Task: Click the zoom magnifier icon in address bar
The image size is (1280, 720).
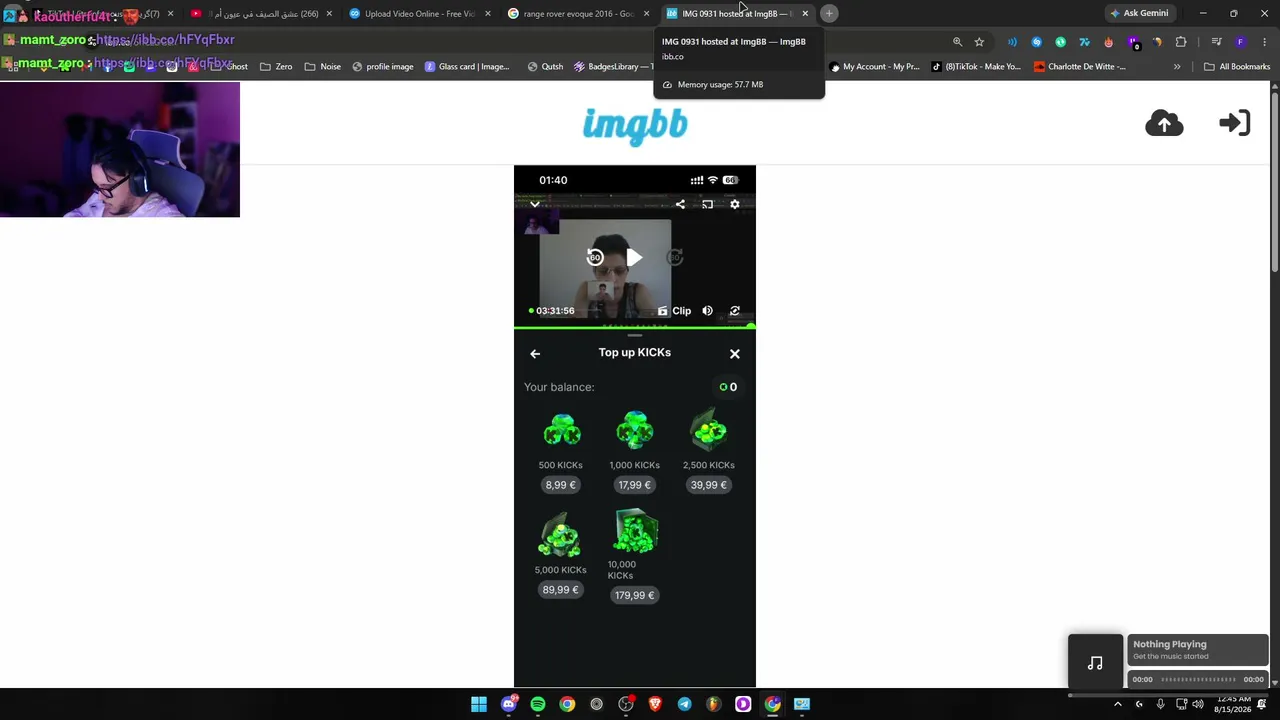Action: tap(957, 42)
